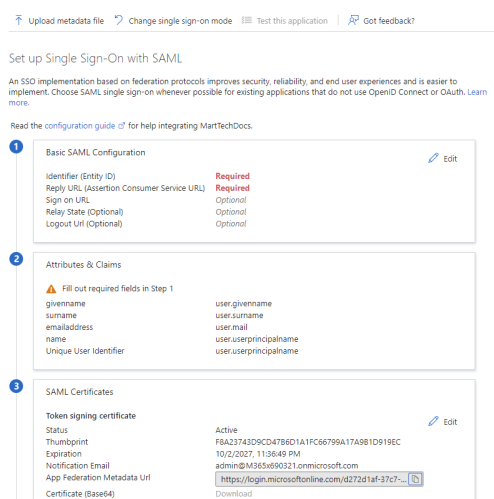Copy the App Federation Metadata Url

point(415,479)
